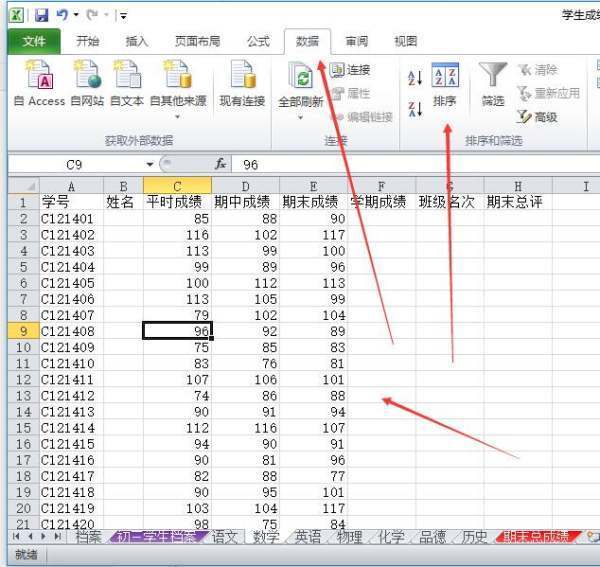This screenshot has width=600, height=567.
Task: Go to first sheet navigation arrow
Action: tap(16, 536)
